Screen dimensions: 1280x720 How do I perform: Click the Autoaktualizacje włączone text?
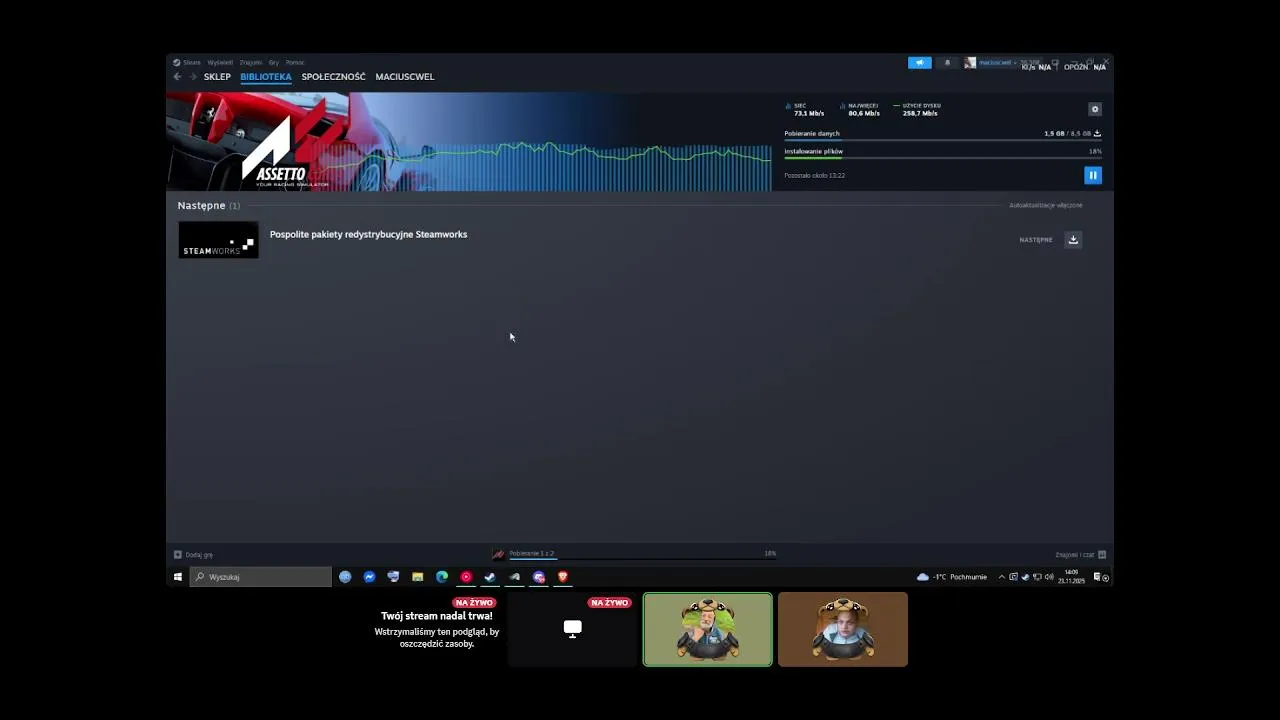pyautogui.click(x=1046, y=205)
